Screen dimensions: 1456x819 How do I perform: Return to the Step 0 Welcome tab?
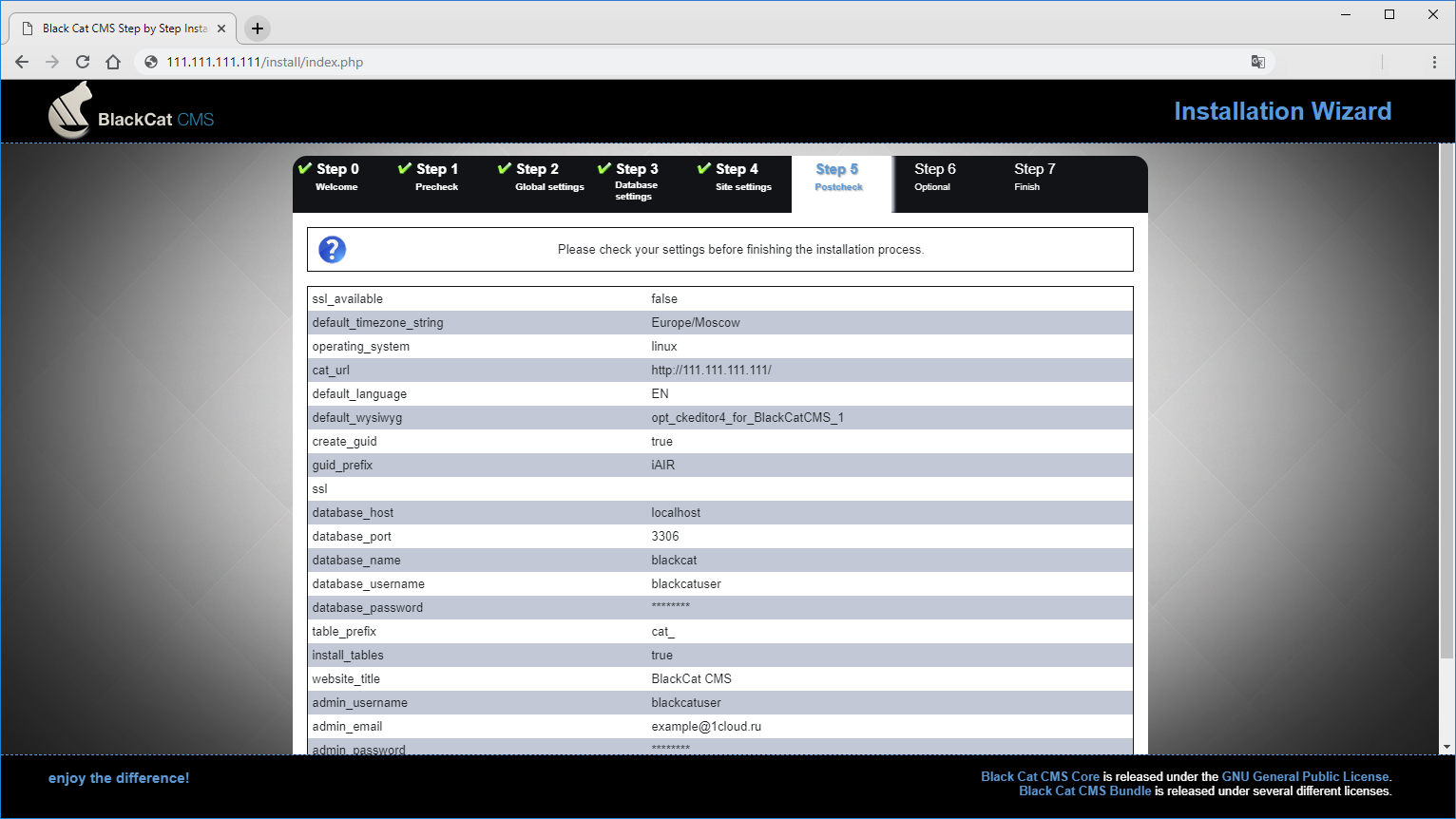(x=335, y=178)
